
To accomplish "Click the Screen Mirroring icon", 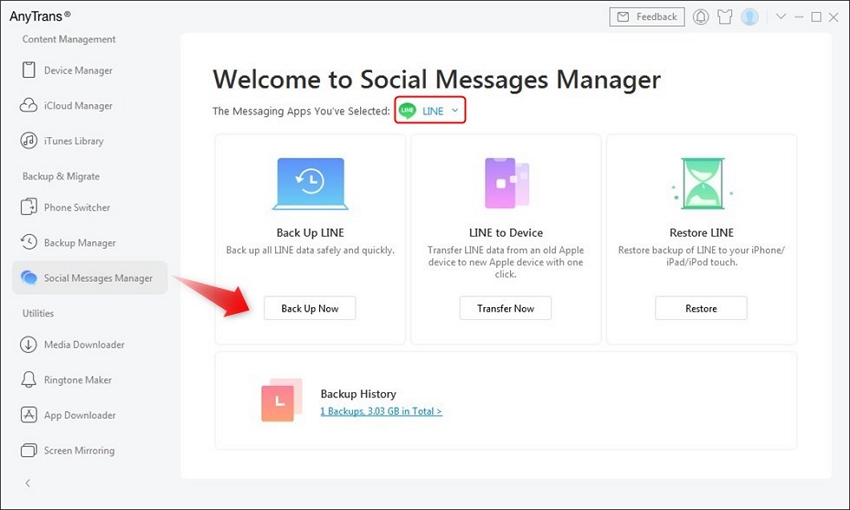I will coord(29,450).
